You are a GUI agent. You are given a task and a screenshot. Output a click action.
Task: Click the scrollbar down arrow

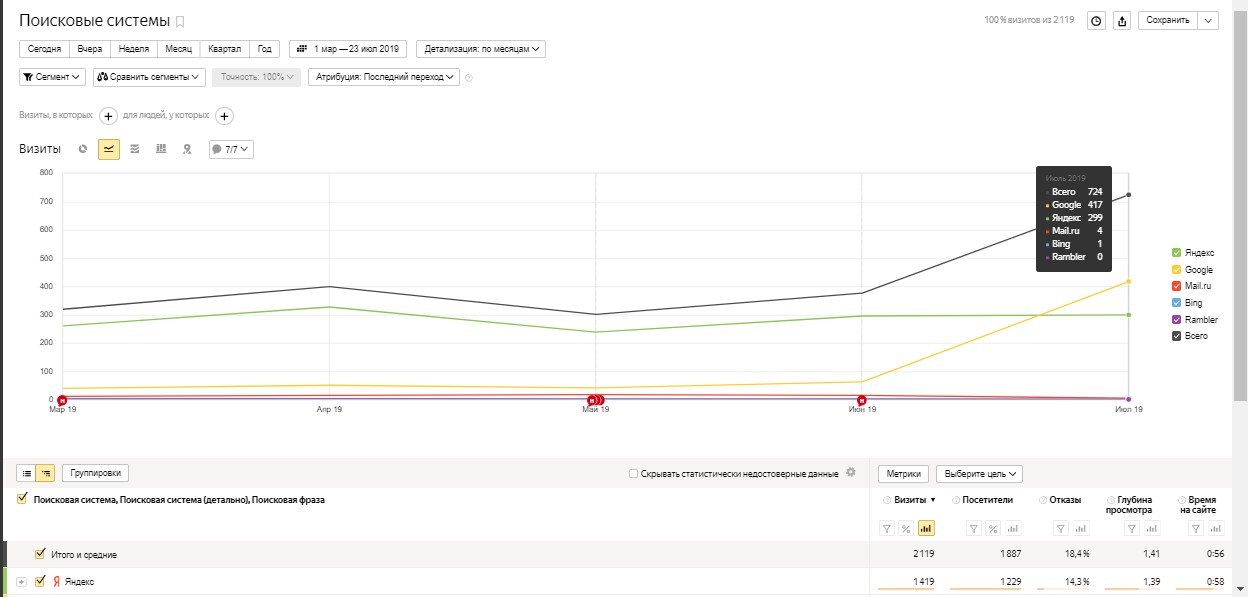pos(1241,590)
